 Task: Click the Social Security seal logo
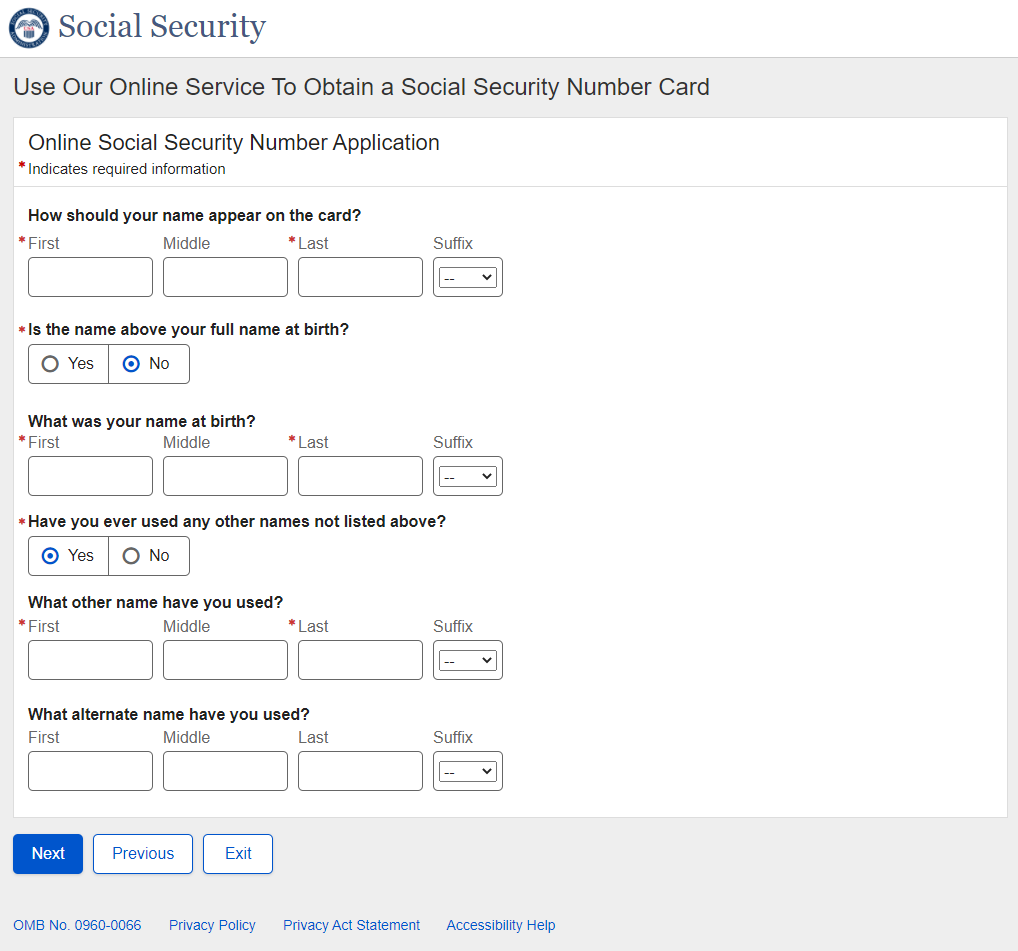(28, 28)
